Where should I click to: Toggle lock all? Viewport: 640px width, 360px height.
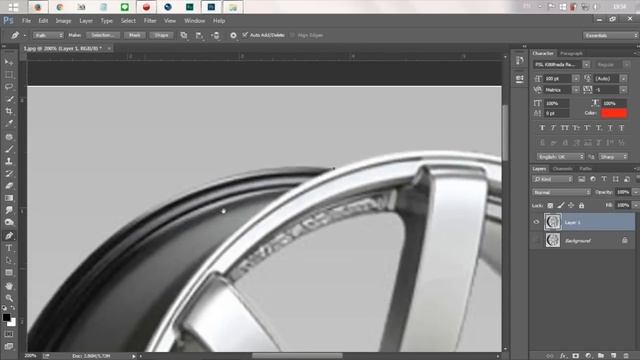coord(581,205)
